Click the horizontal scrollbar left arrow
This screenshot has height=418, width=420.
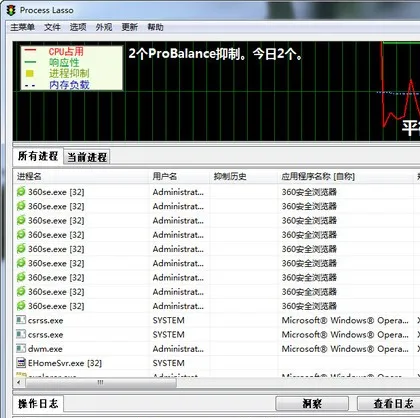pos(19,382)
